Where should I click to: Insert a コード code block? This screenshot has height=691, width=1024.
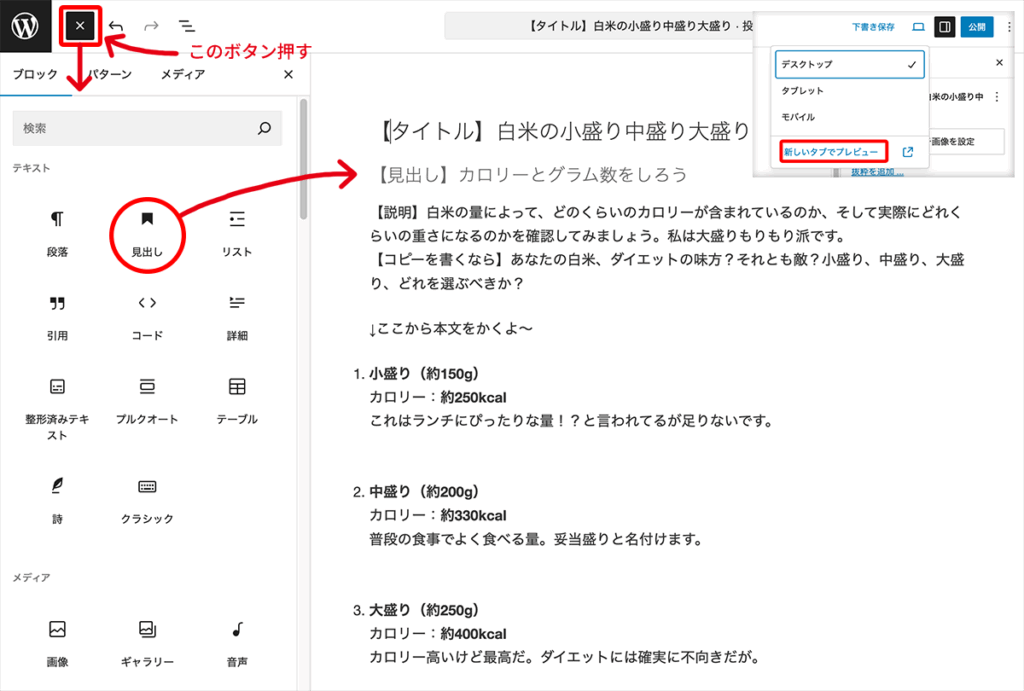point(146,316)
